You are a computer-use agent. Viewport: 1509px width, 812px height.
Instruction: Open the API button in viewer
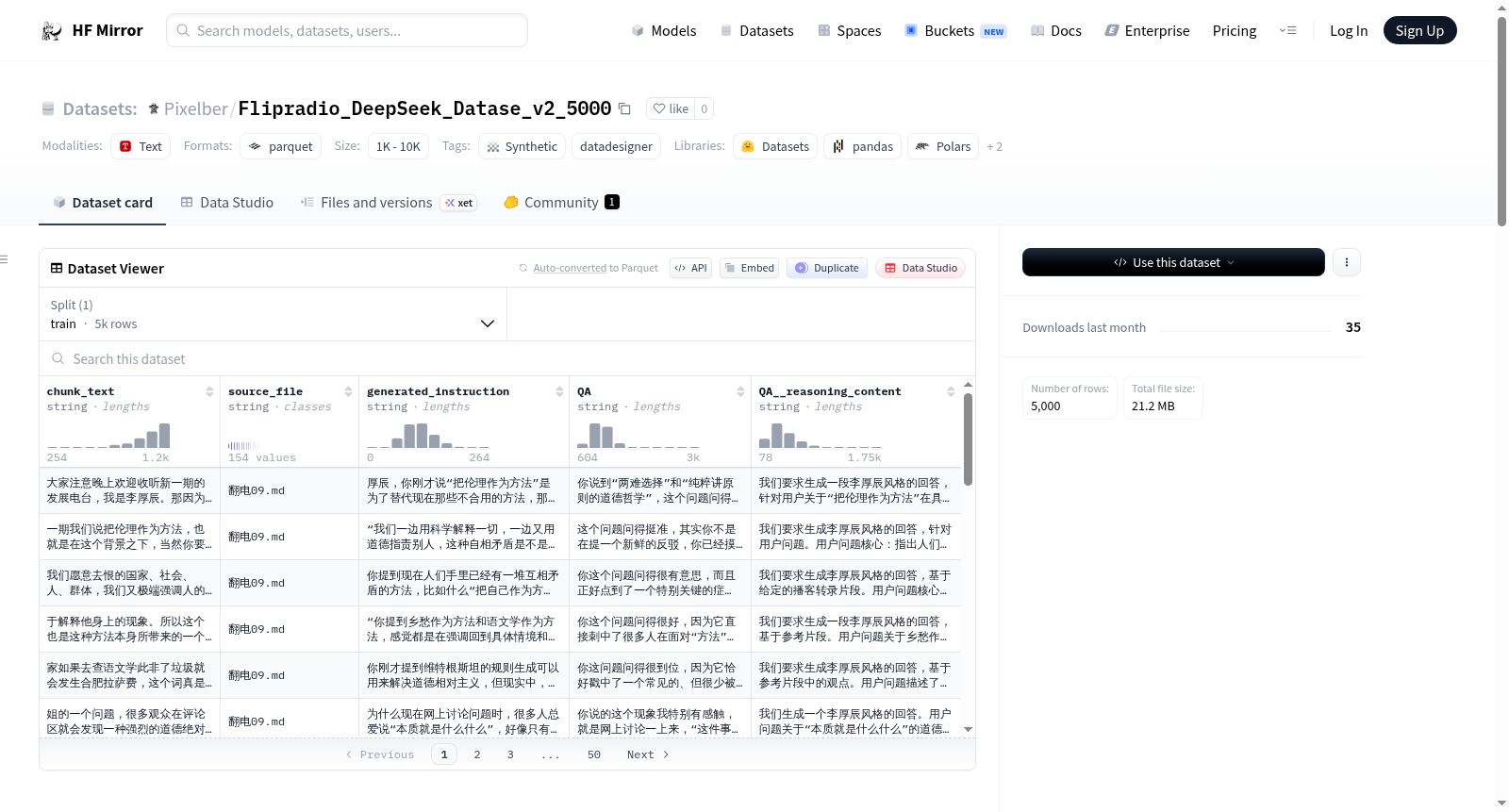coord(690,268)
